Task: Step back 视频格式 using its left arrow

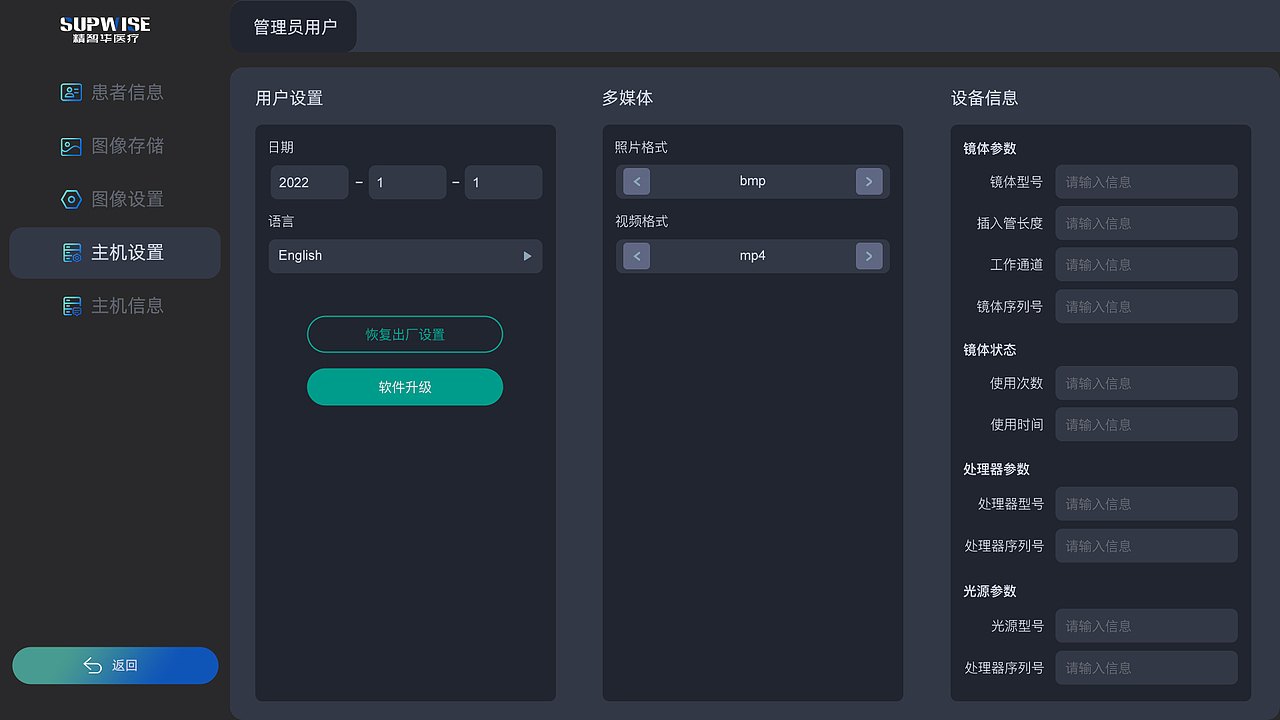Action: click(636, 256)
